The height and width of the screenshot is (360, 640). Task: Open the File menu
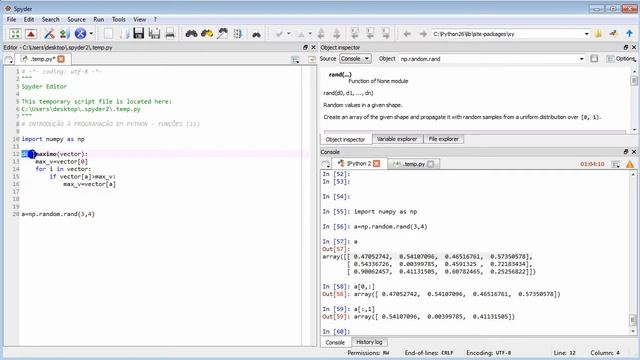coord(11,19)
